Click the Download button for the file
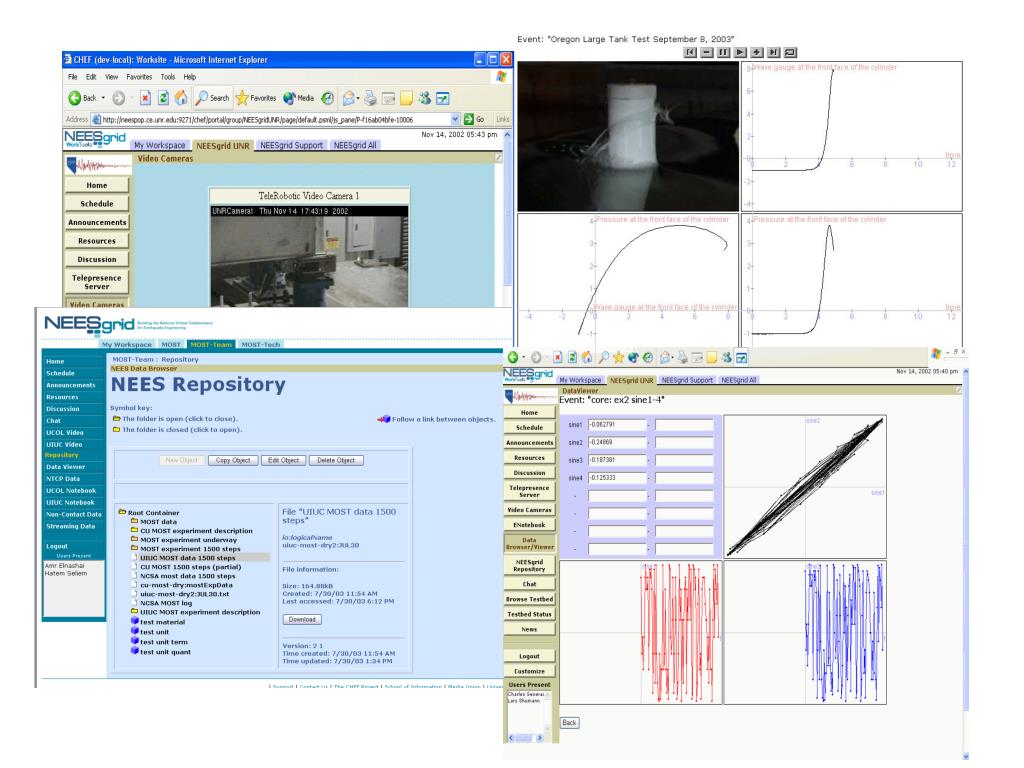The image size is (1024, 768). [x=301, y=620]
